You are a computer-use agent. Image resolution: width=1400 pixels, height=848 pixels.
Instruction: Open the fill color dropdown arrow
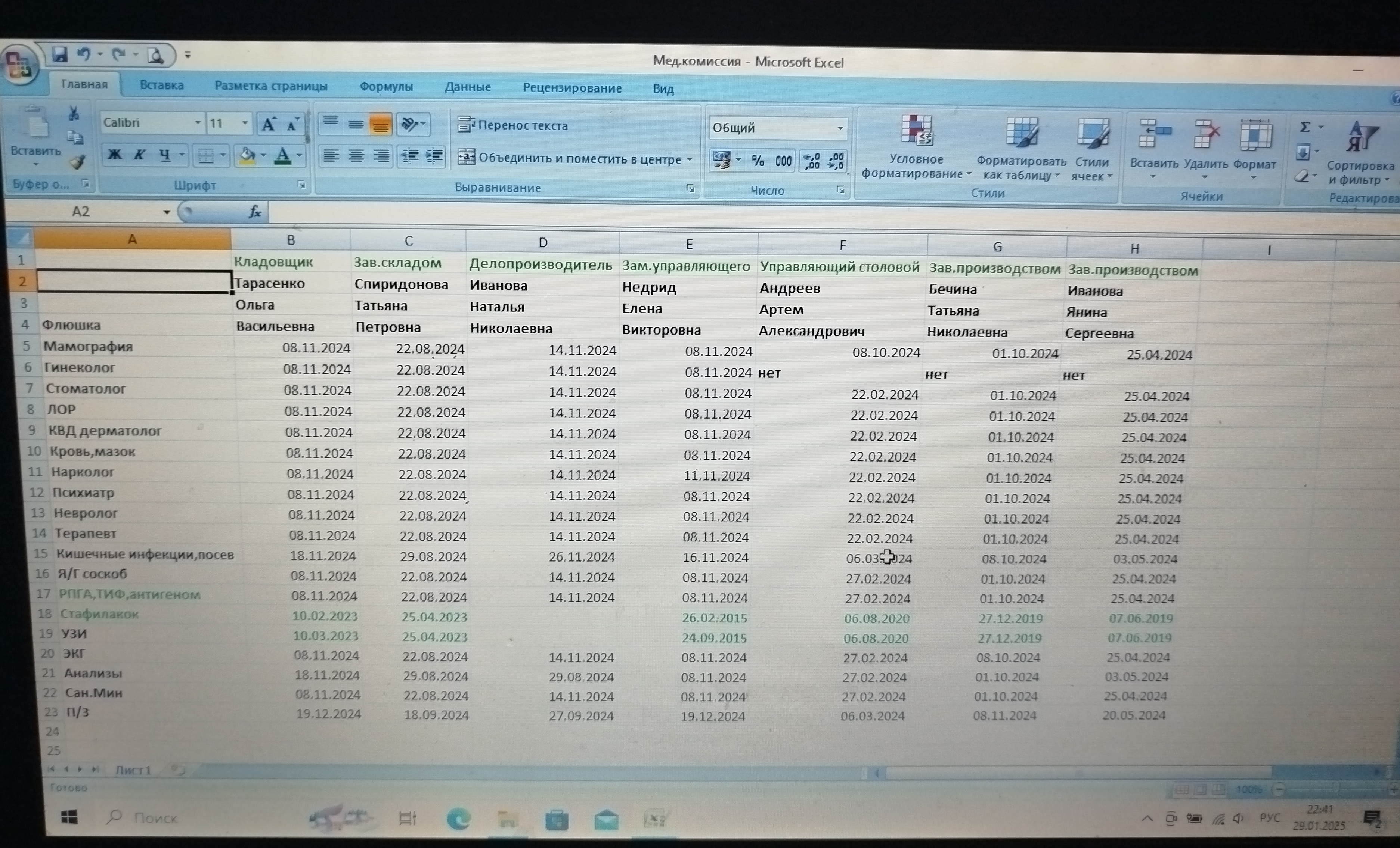[263, 156]
